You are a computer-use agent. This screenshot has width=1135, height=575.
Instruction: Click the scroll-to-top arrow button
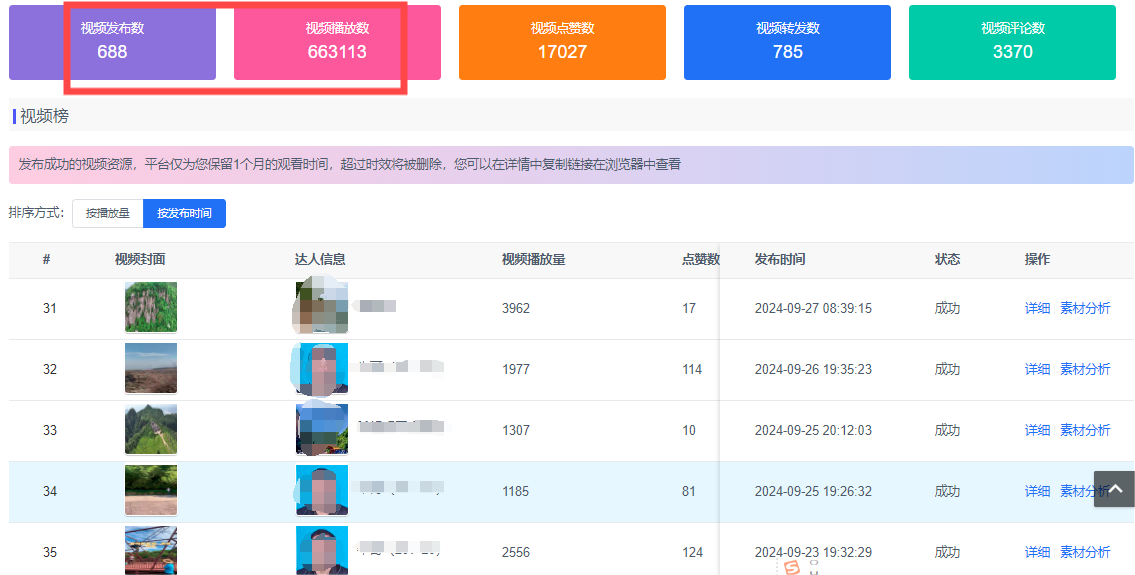[x=1114, y=489]
